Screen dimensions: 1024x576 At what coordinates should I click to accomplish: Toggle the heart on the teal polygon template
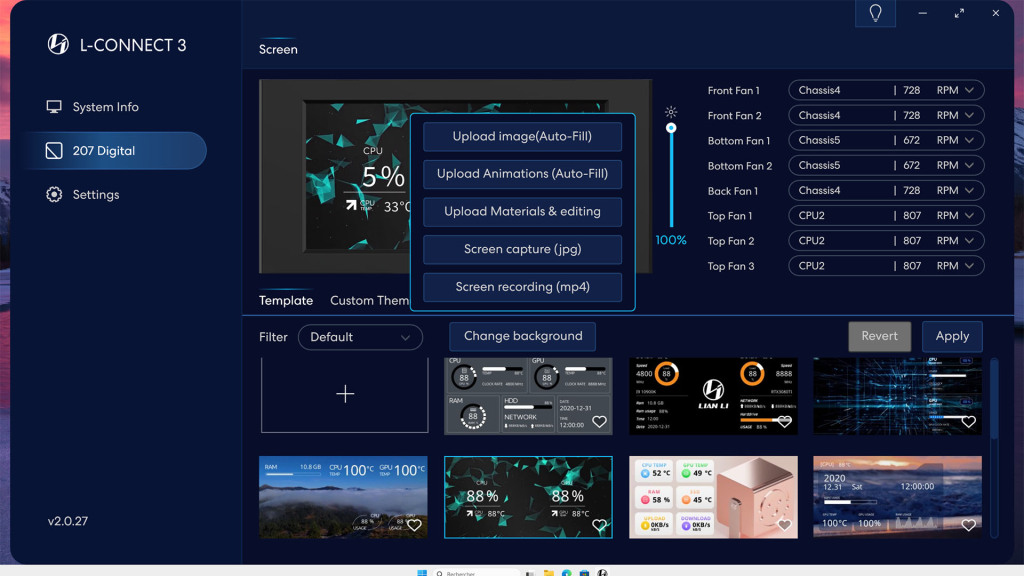[x=599, y=525]
